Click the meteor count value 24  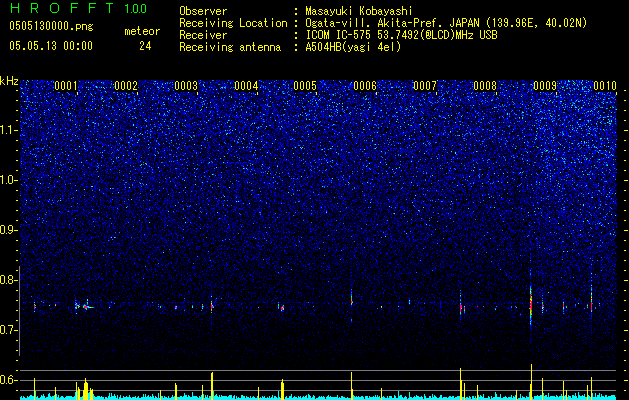point(145,46)
